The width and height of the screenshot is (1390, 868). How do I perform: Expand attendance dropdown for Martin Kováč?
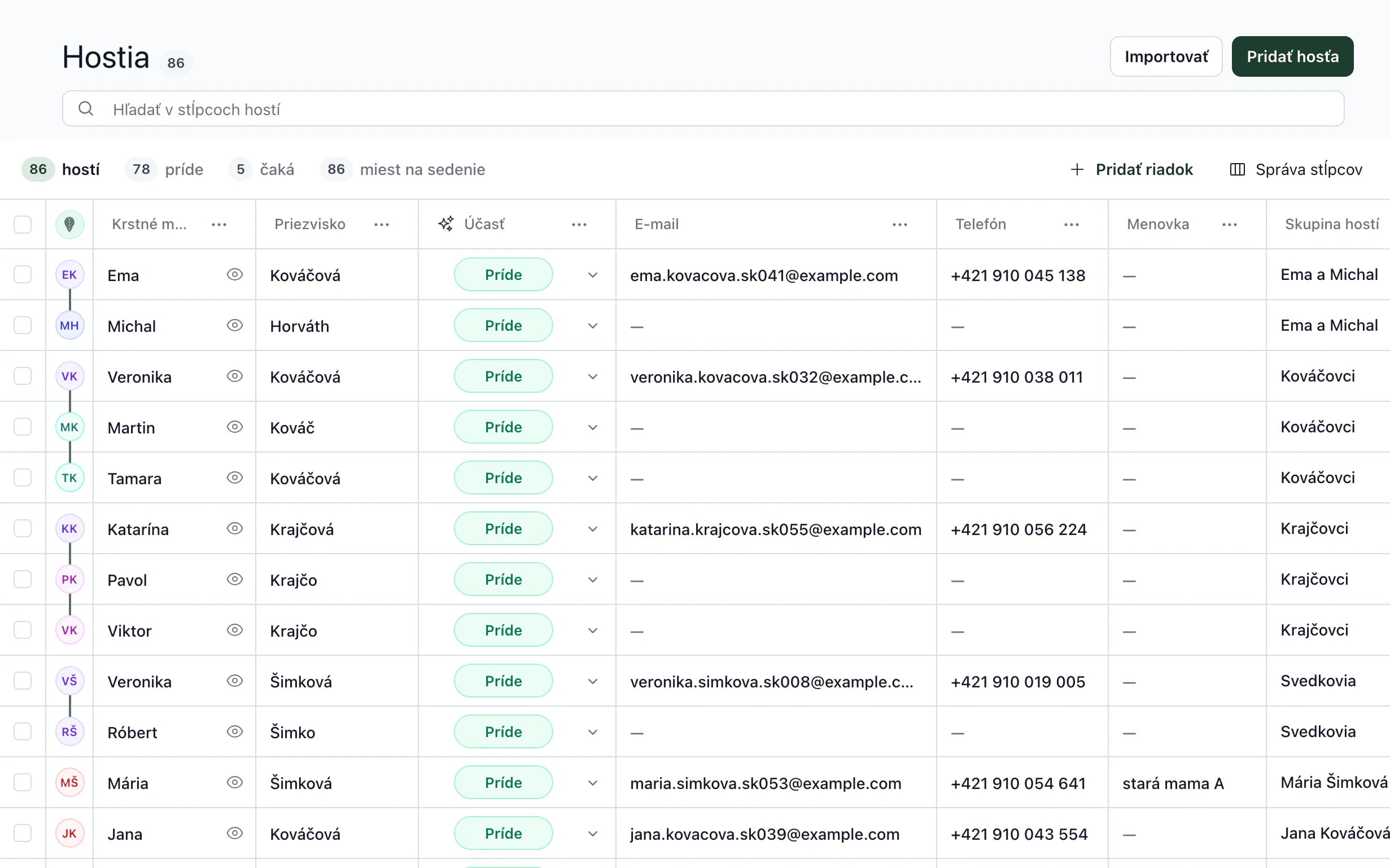tap(592, 427)
